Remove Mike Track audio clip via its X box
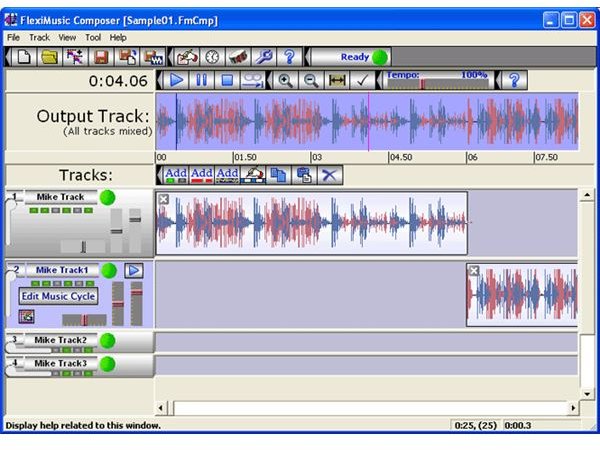The image size is (600, 450). point(163,199)
